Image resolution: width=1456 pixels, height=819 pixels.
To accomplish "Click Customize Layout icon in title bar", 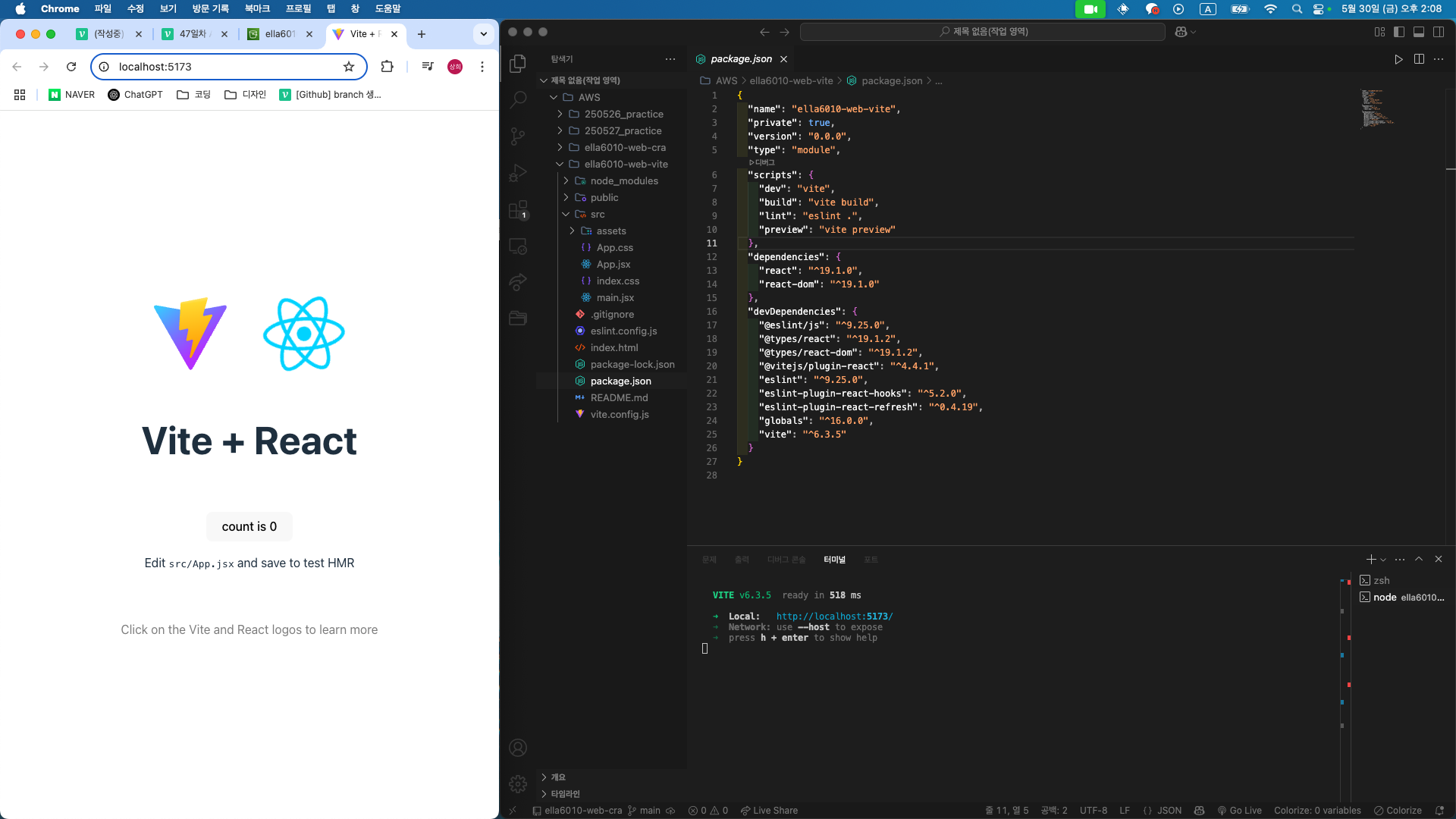I will click(1379, 32).
